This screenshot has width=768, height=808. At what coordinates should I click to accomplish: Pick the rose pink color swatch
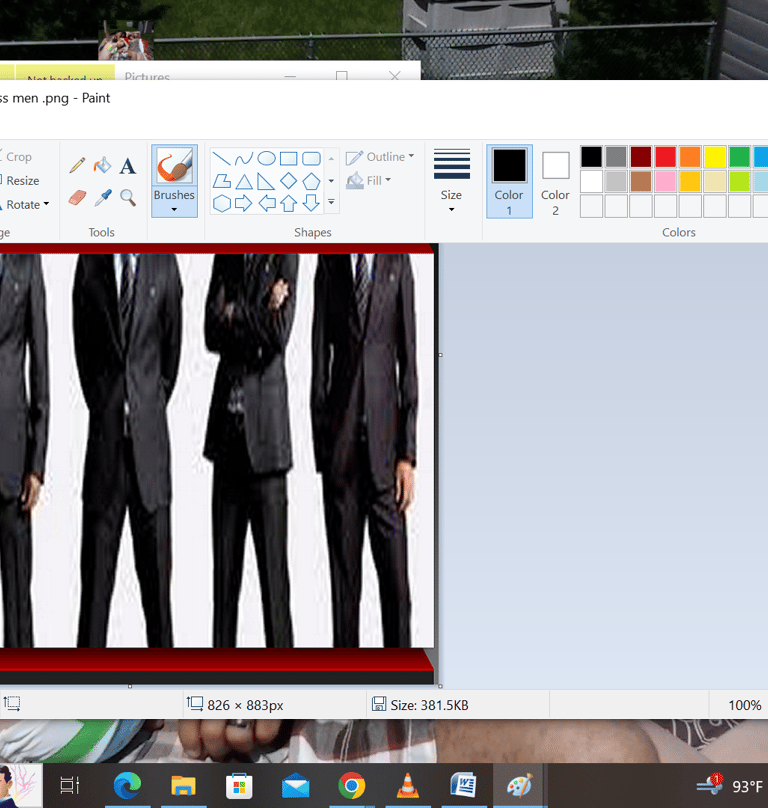coord(665,181)
